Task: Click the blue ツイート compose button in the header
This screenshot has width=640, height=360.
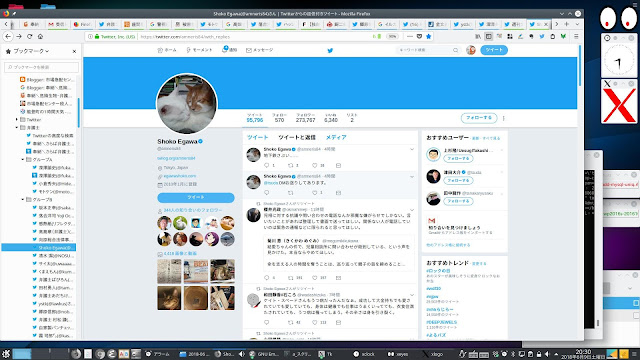Action: click(494, 50)
